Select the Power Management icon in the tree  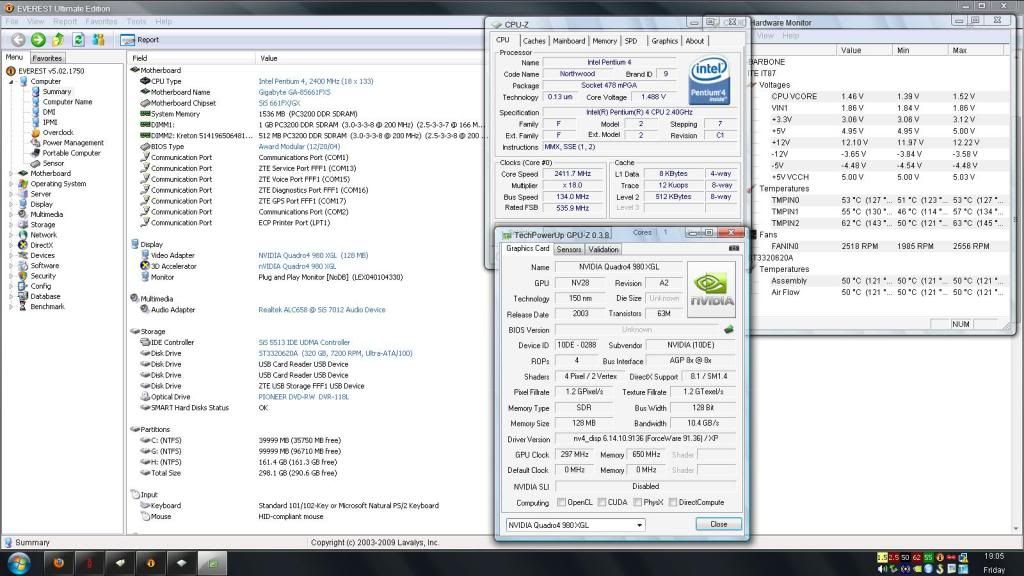point(36,143)
